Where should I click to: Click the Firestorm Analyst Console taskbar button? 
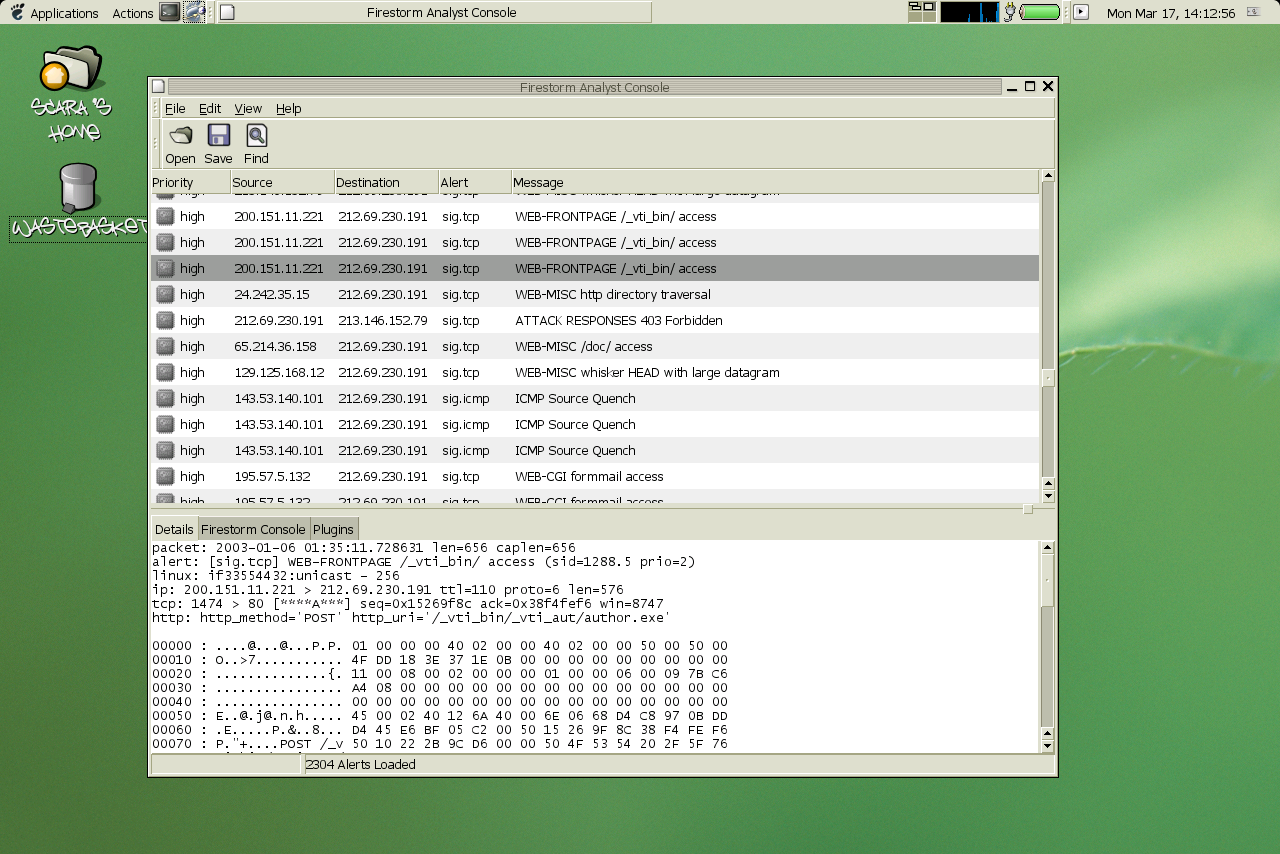(x=434, y=12)
